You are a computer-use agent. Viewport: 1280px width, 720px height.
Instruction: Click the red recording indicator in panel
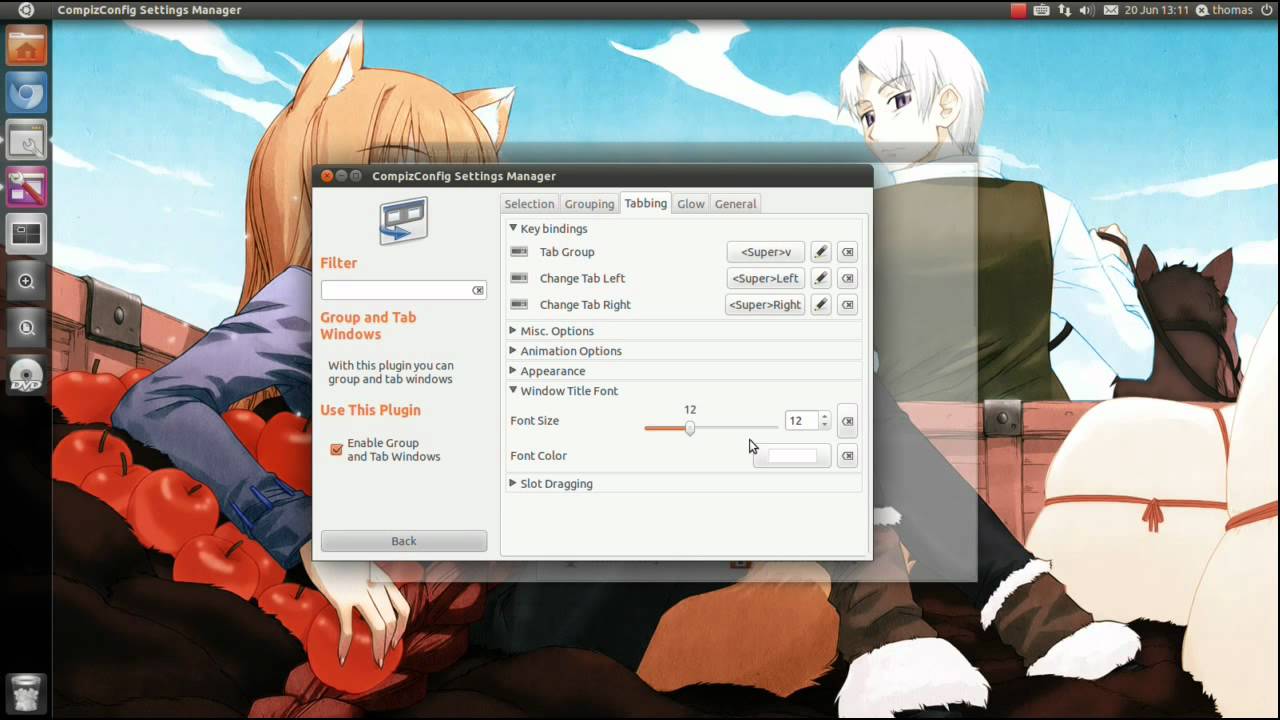1018,10
